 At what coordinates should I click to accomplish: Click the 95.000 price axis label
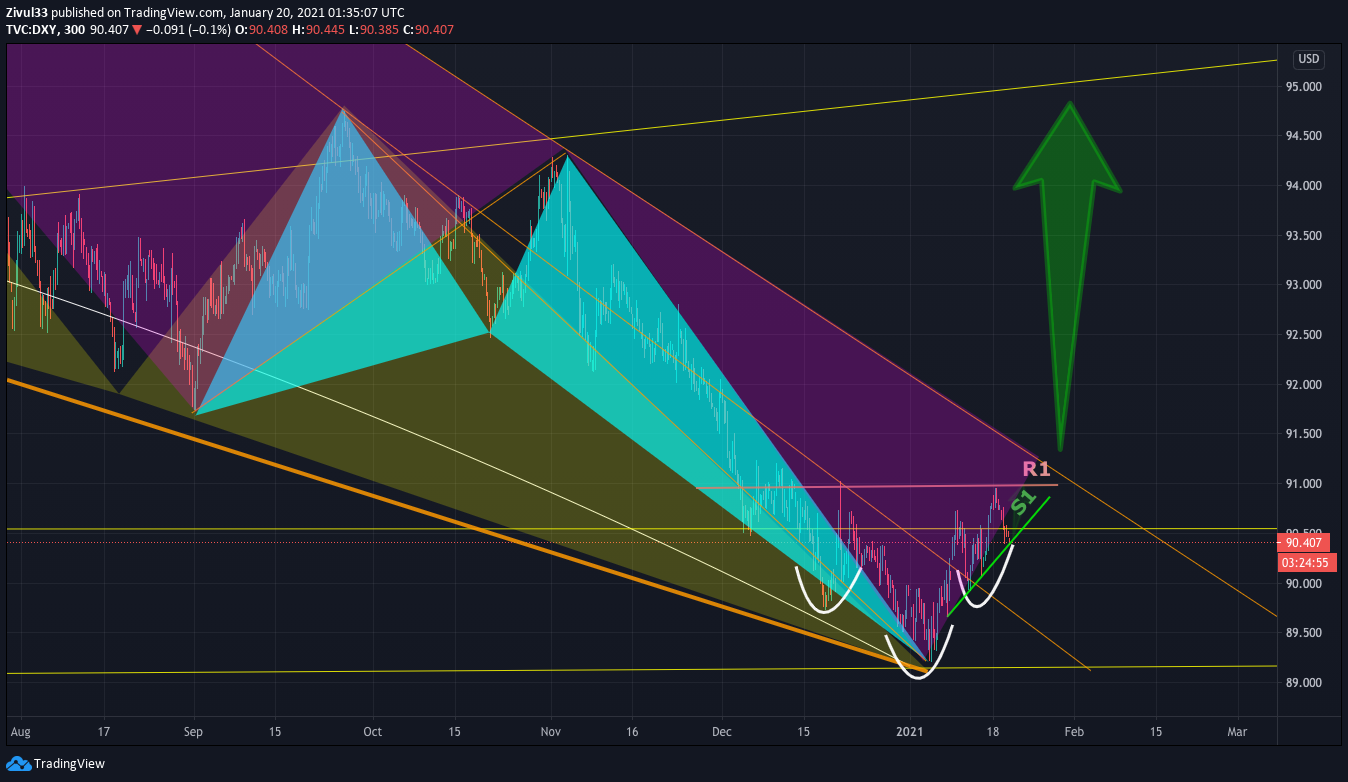(1304, 87)
